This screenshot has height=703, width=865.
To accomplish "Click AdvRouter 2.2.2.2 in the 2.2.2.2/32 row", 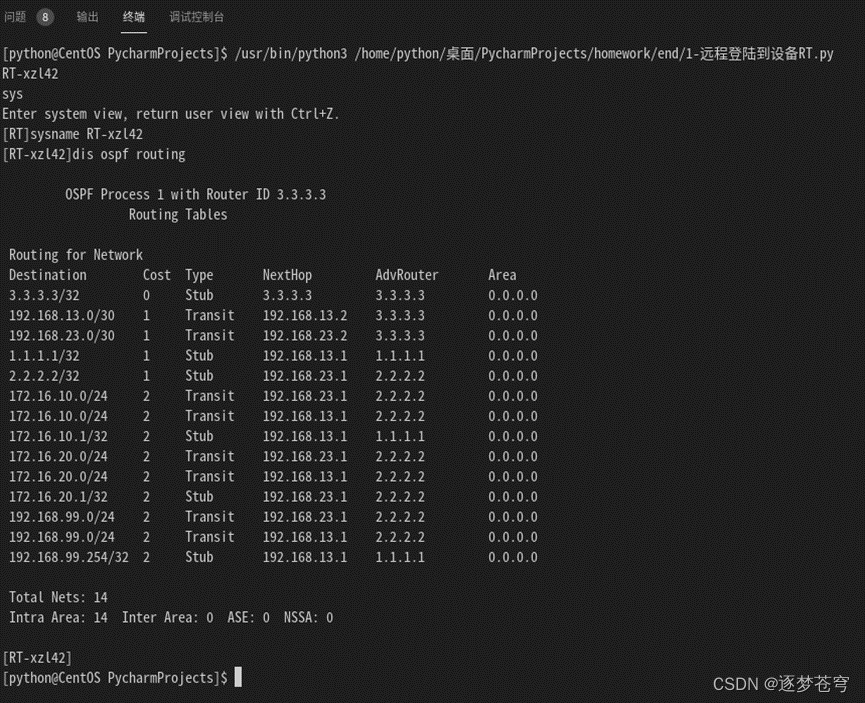I will (x=401, y=376).
